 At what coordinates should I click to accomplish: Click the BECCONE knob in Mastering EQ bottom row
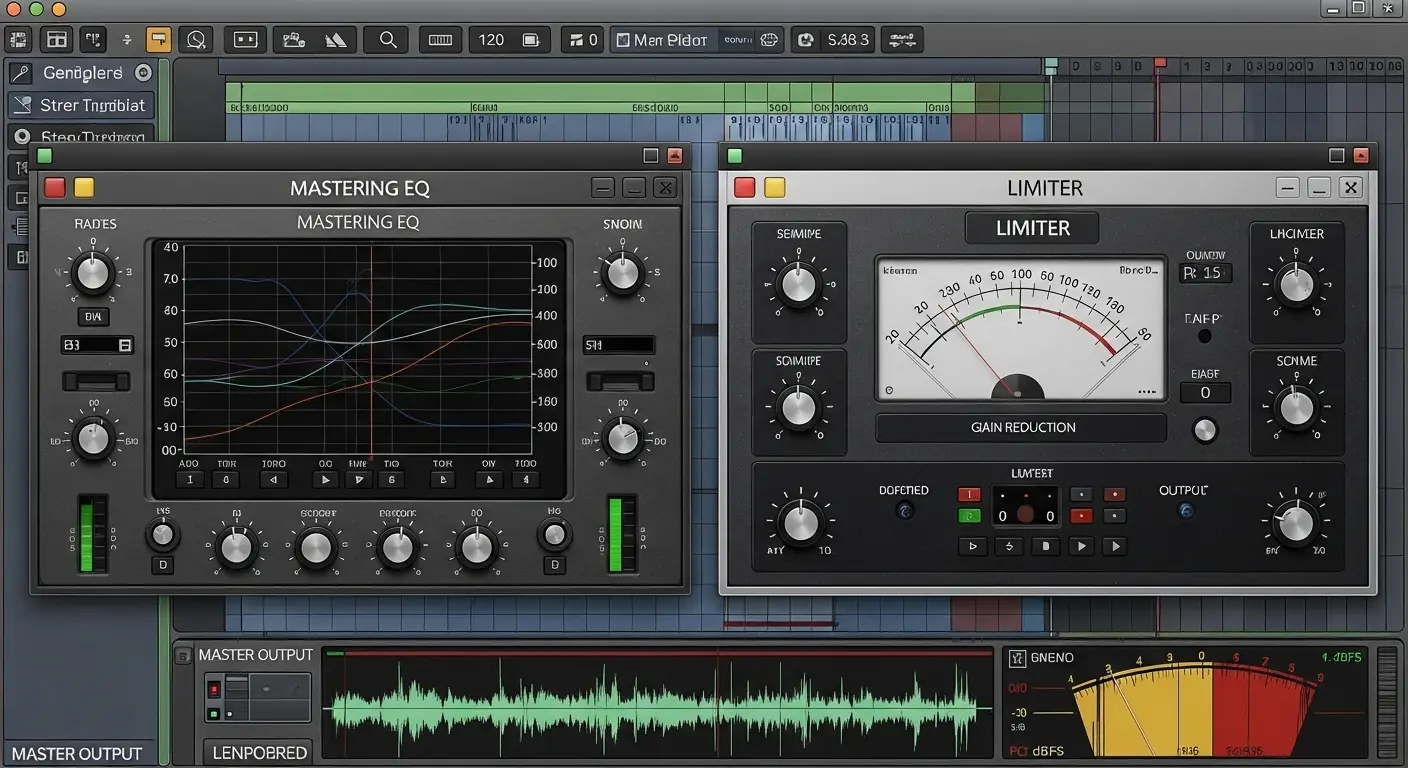(x=397, y=548)
